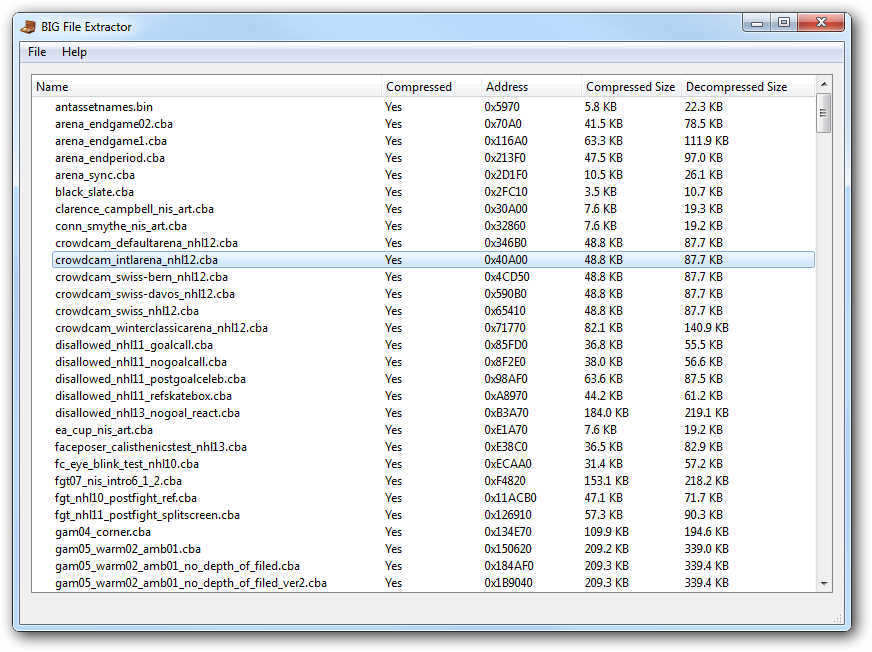Select crowdcam_swiss-davos_nhl12.cba file
Viewport: 872px width, 652px height.
(145, 294)
